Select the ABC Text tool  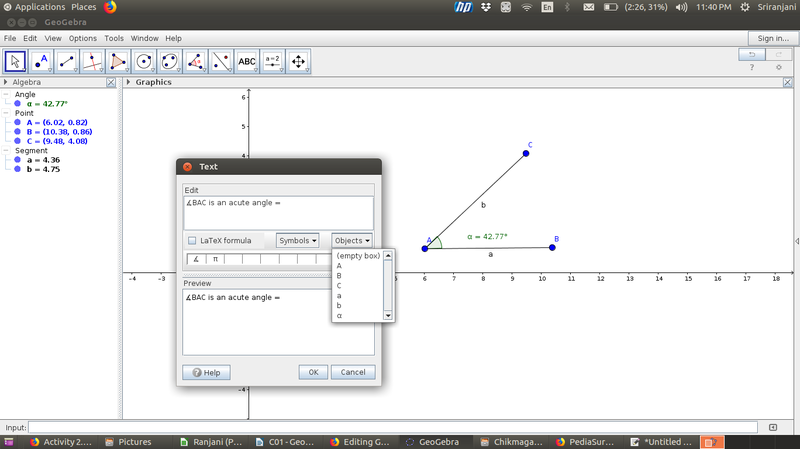pyautogui.click(x=247, y=62)
